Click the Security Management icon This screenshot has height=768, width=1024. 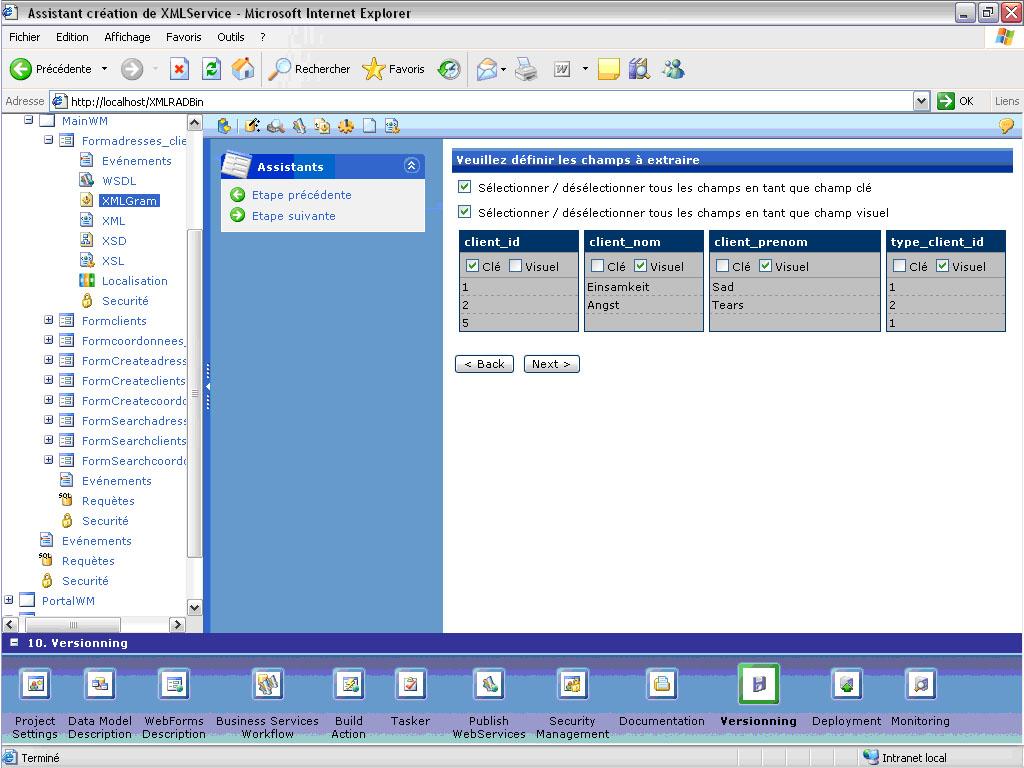pyautogui.click(x=572, y=685)
